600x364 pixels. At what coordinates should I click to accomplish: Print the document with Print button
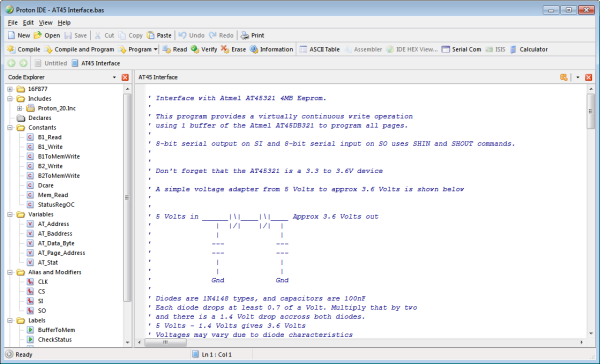pyautogui.click(x=252, y=35)
